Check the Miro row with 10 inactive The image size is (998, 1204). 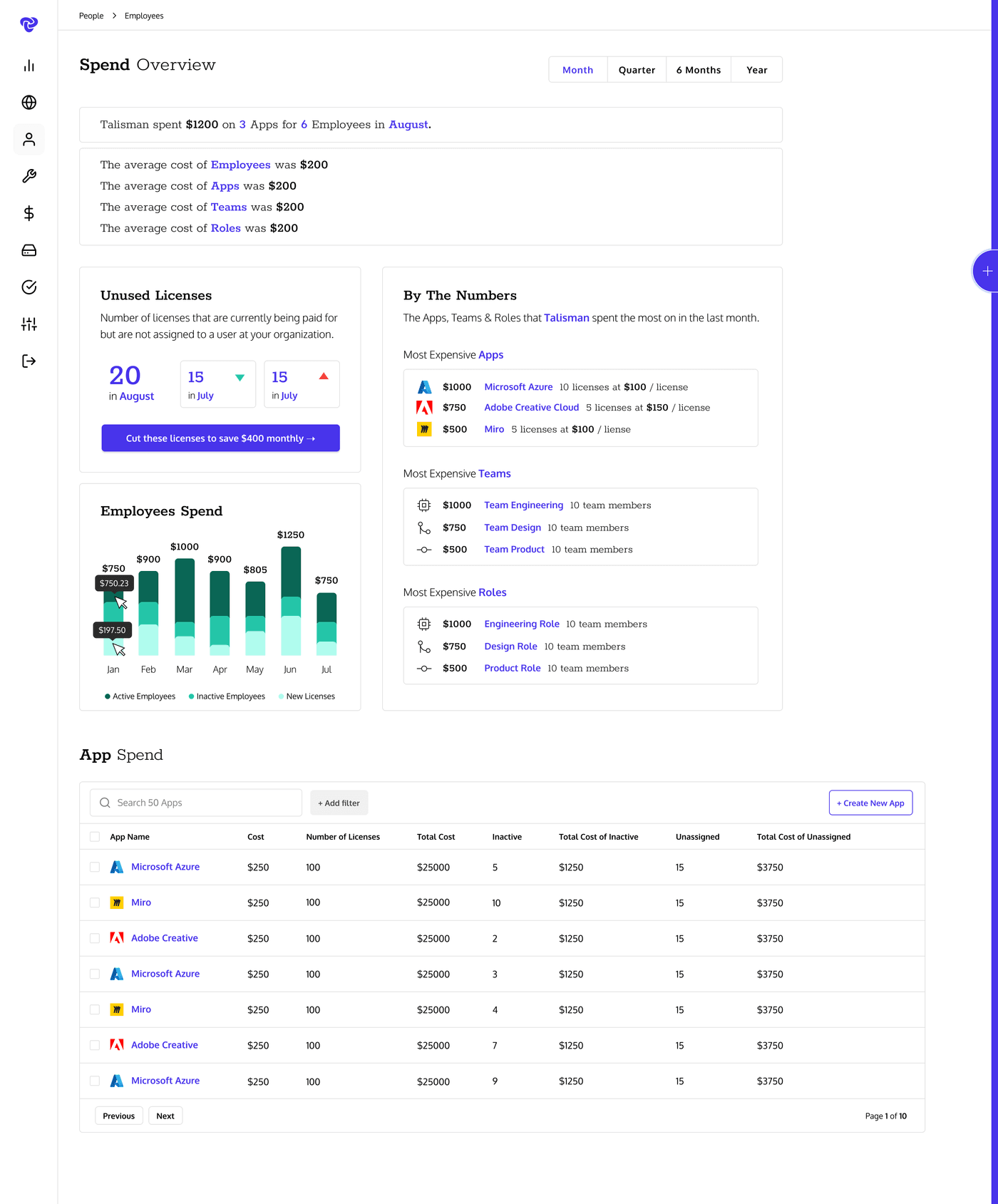(x=95, y=902)
